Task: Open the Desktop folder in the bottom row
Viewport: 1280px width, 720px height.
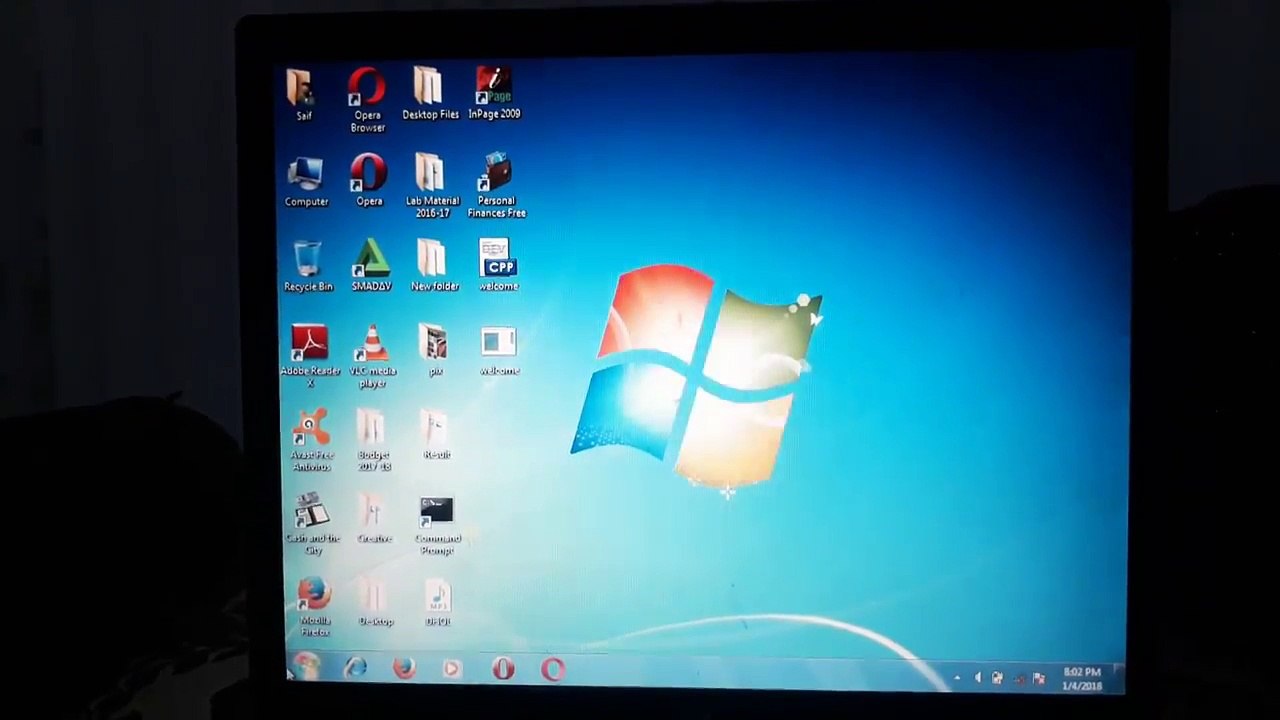Action: click(x=376, y=603)
